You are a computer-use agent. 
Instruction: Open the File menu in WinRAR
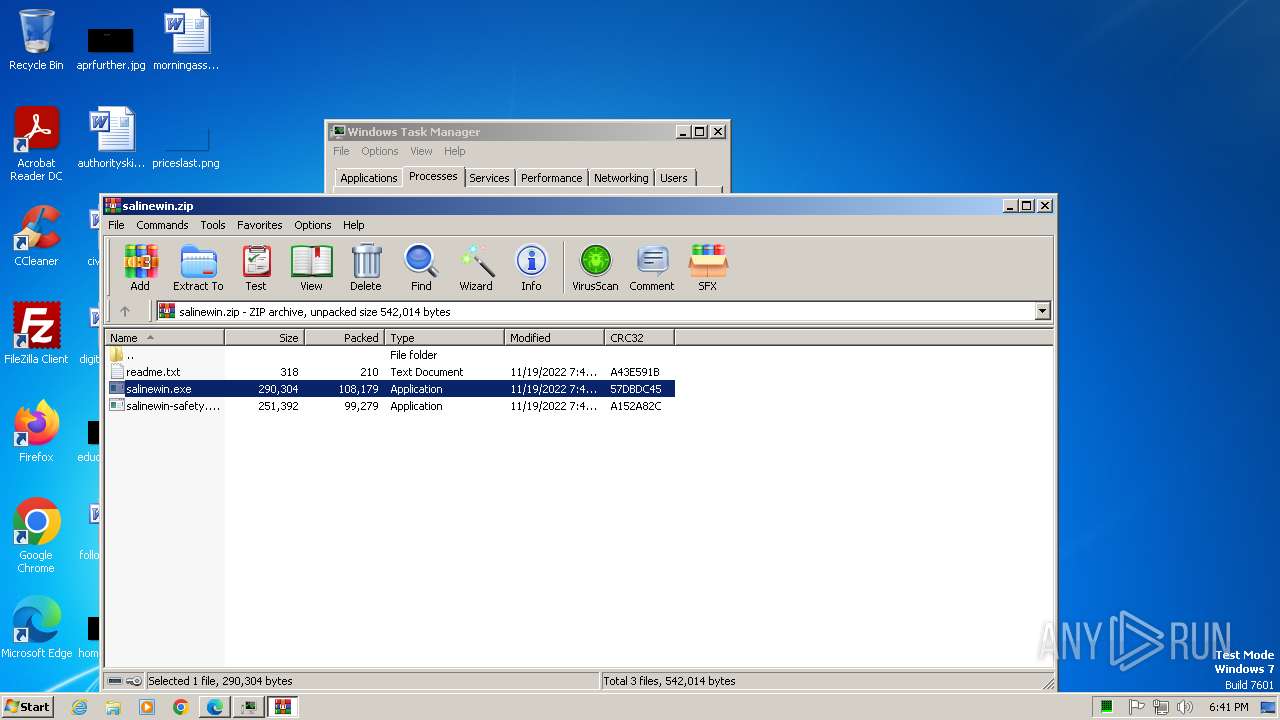(x=116, y=225)
